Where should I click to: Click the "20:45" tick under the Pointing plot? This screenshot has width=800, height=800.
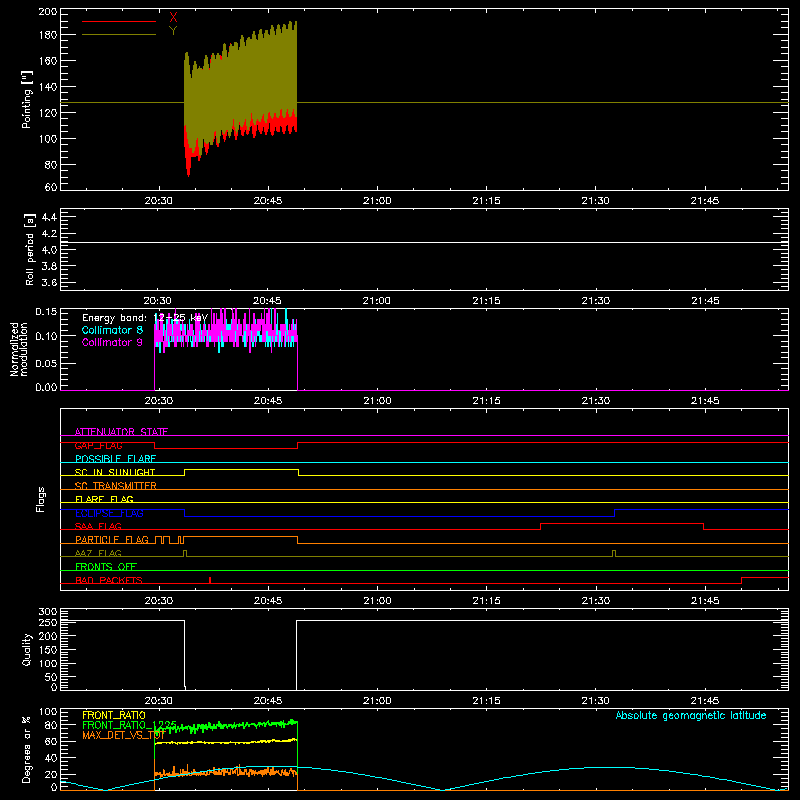268,201
